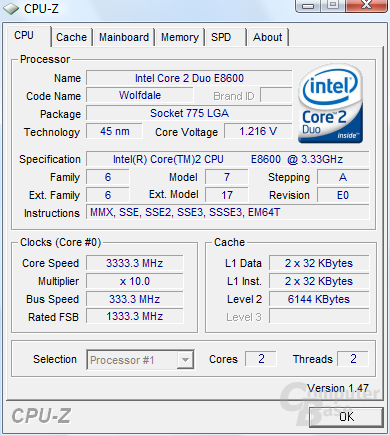The width and height of the screenshot is (390, 436).
Task: Close the CPU-Z window
Action: click(x=366, y=5)
